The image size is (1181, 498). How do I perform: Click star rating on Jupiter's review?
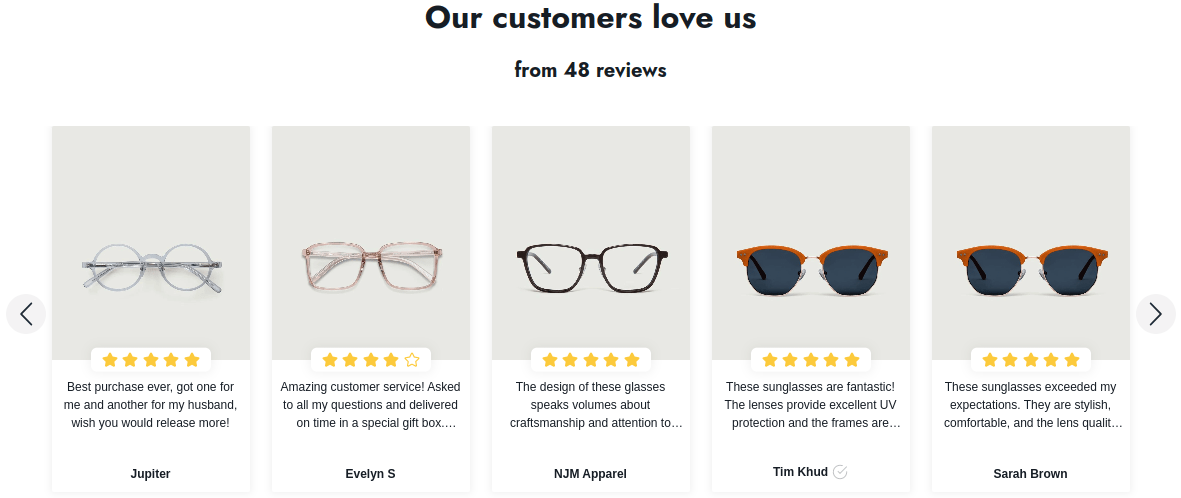[x=151, y=360]
